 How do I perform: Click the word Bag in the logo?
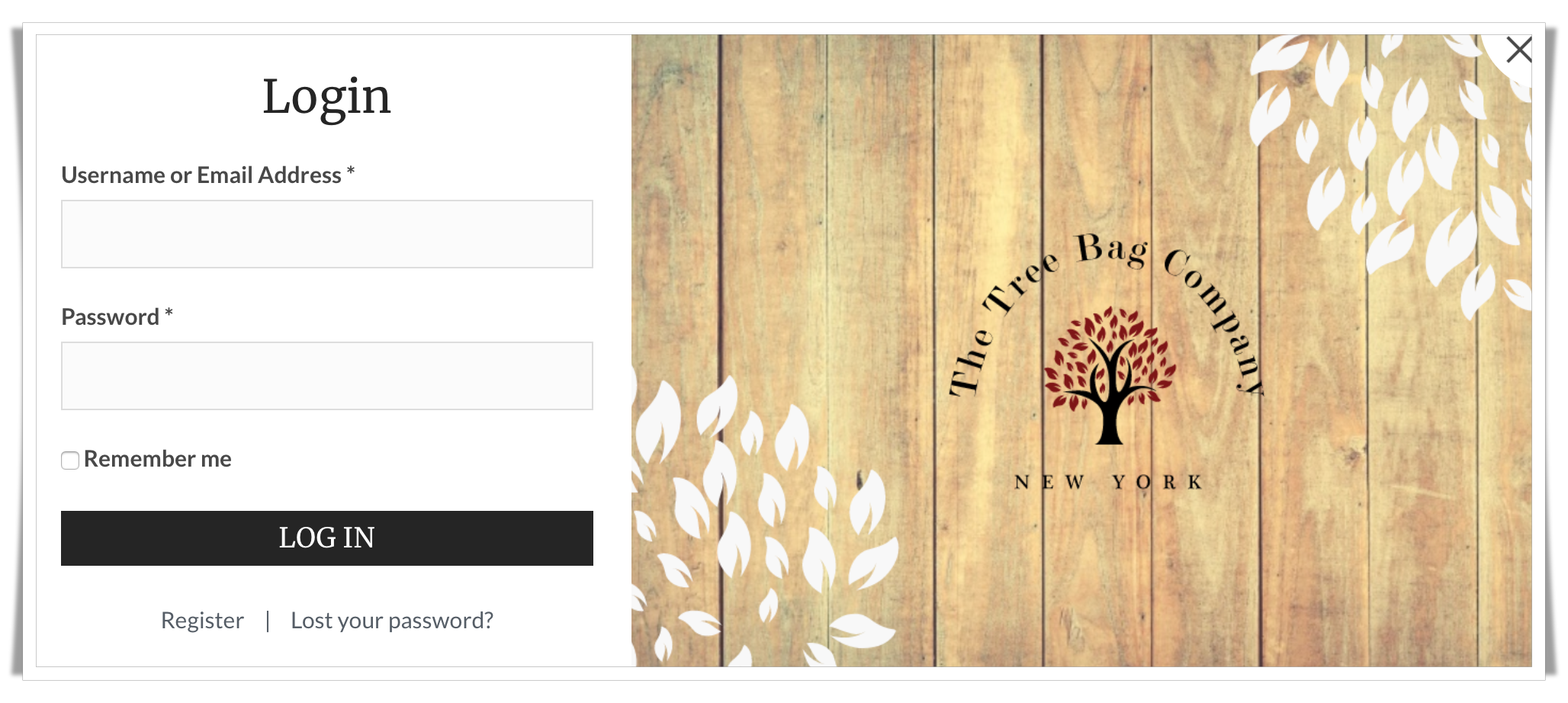click(x=1113, y=251)
